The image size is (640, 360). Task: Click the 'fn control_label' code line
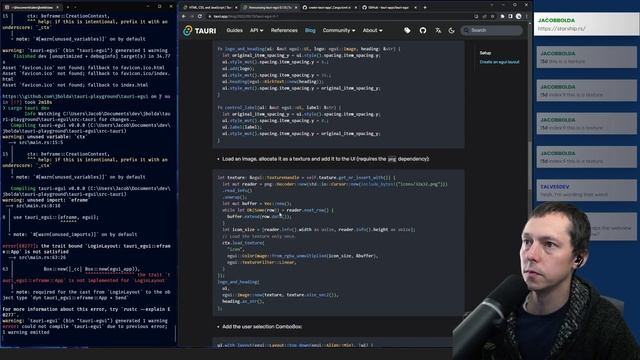click(x=279, y=108)
